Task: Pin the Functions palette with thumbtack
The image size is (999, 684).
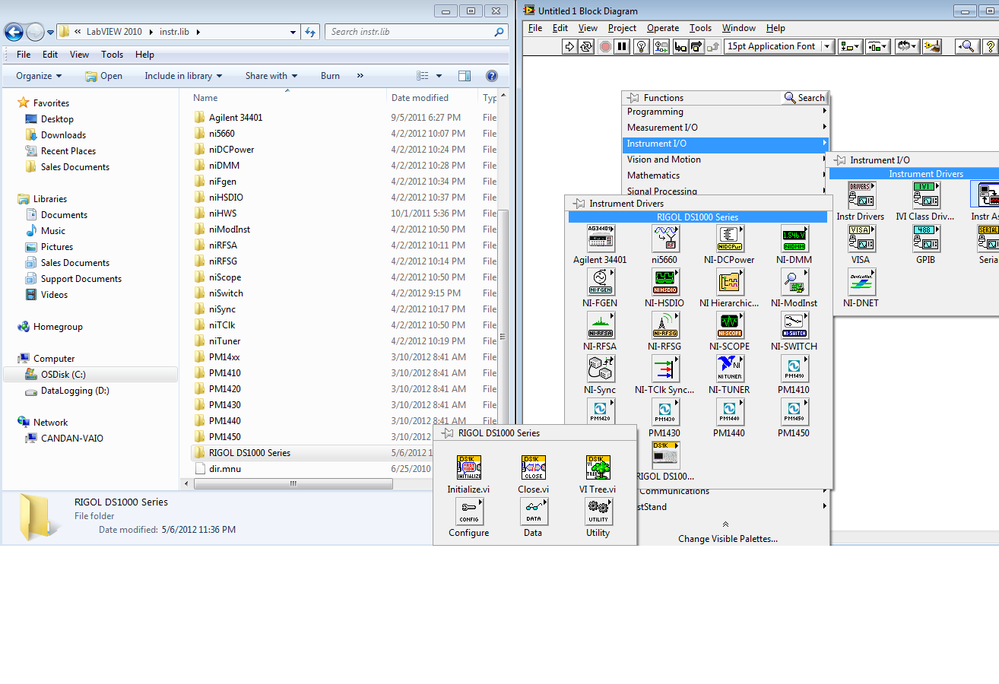Action: (633, 97)
